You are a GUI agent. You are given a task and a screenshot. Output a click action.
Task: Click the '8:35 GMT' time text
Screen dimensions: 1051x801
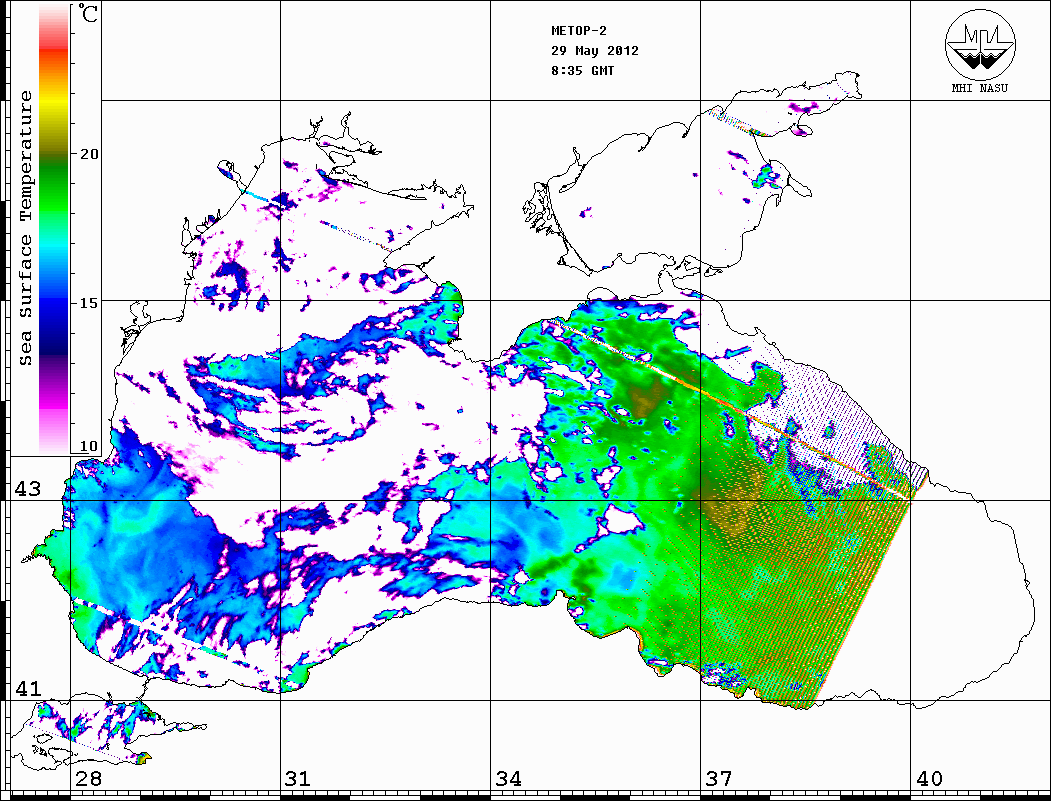pos(582,71)
